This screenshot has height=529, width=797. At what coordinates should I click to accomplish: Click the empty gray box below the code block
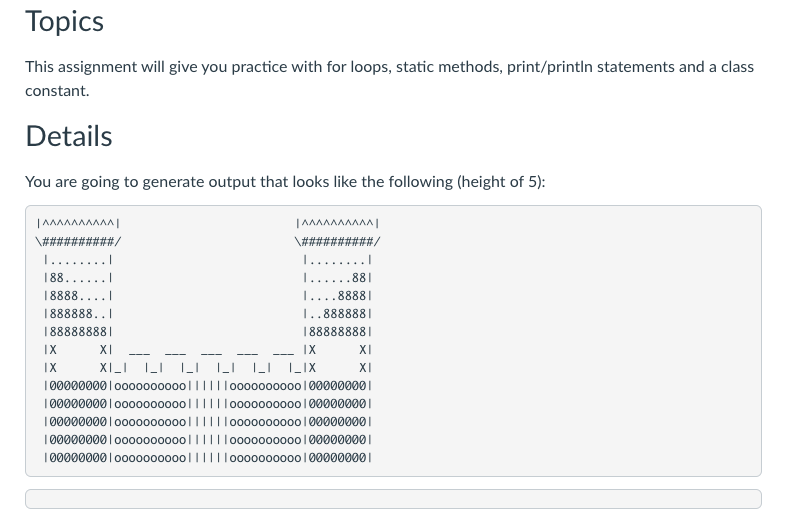coord(393,499)
